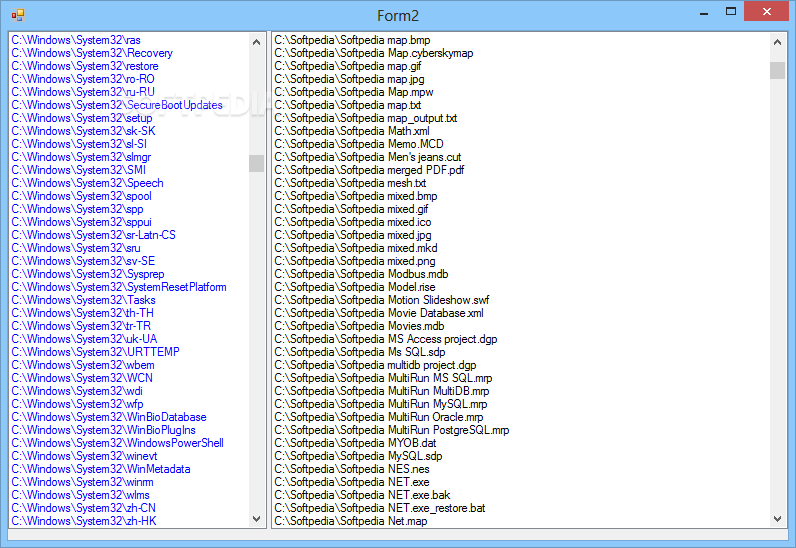This screenshot has height=548, width=796.
Task: Select Softpedia map_output.txt file entry
Action: [366, 118]
